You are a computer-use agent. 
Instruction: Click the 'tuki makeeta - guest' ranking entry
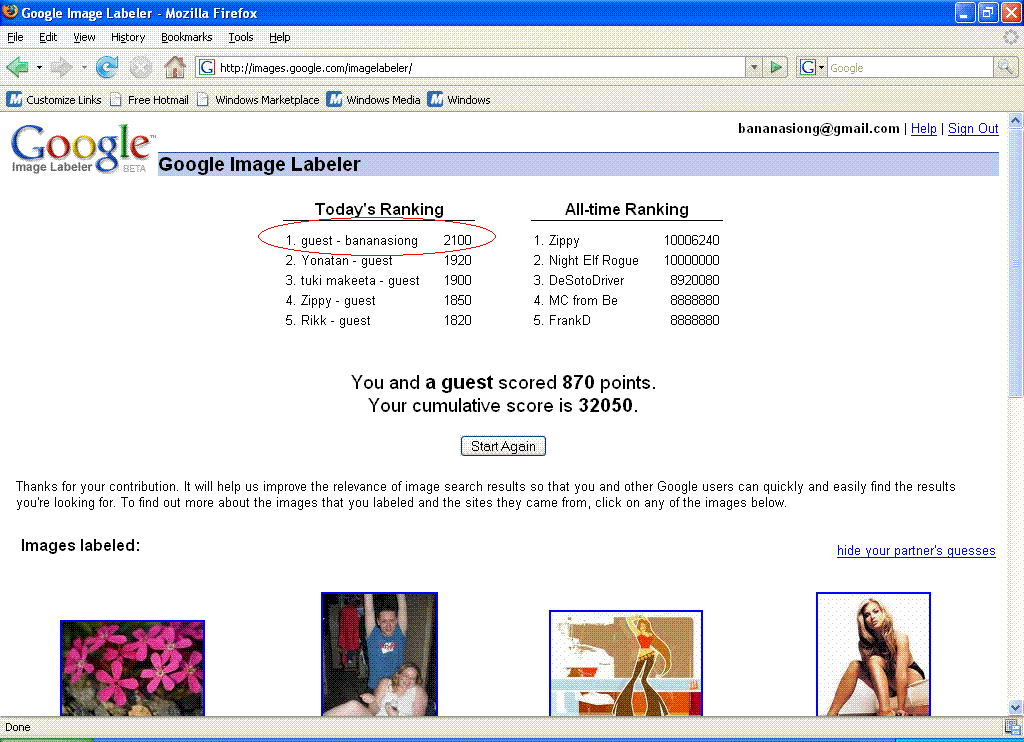coord(360,280)
